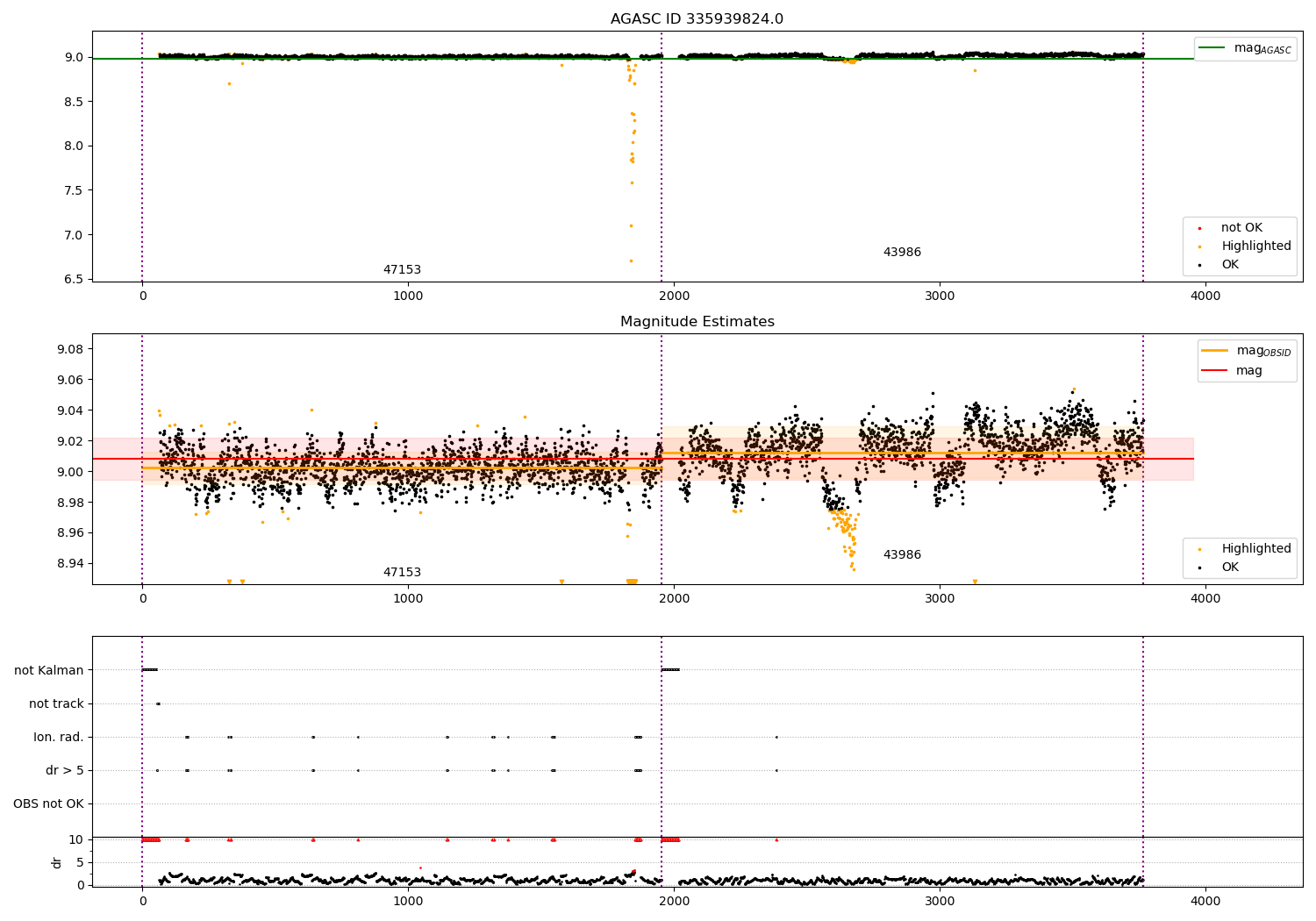Select "not OK" in the top plot legend
This screenshot has width=1316, height=921.
(x=1241, y=228)
